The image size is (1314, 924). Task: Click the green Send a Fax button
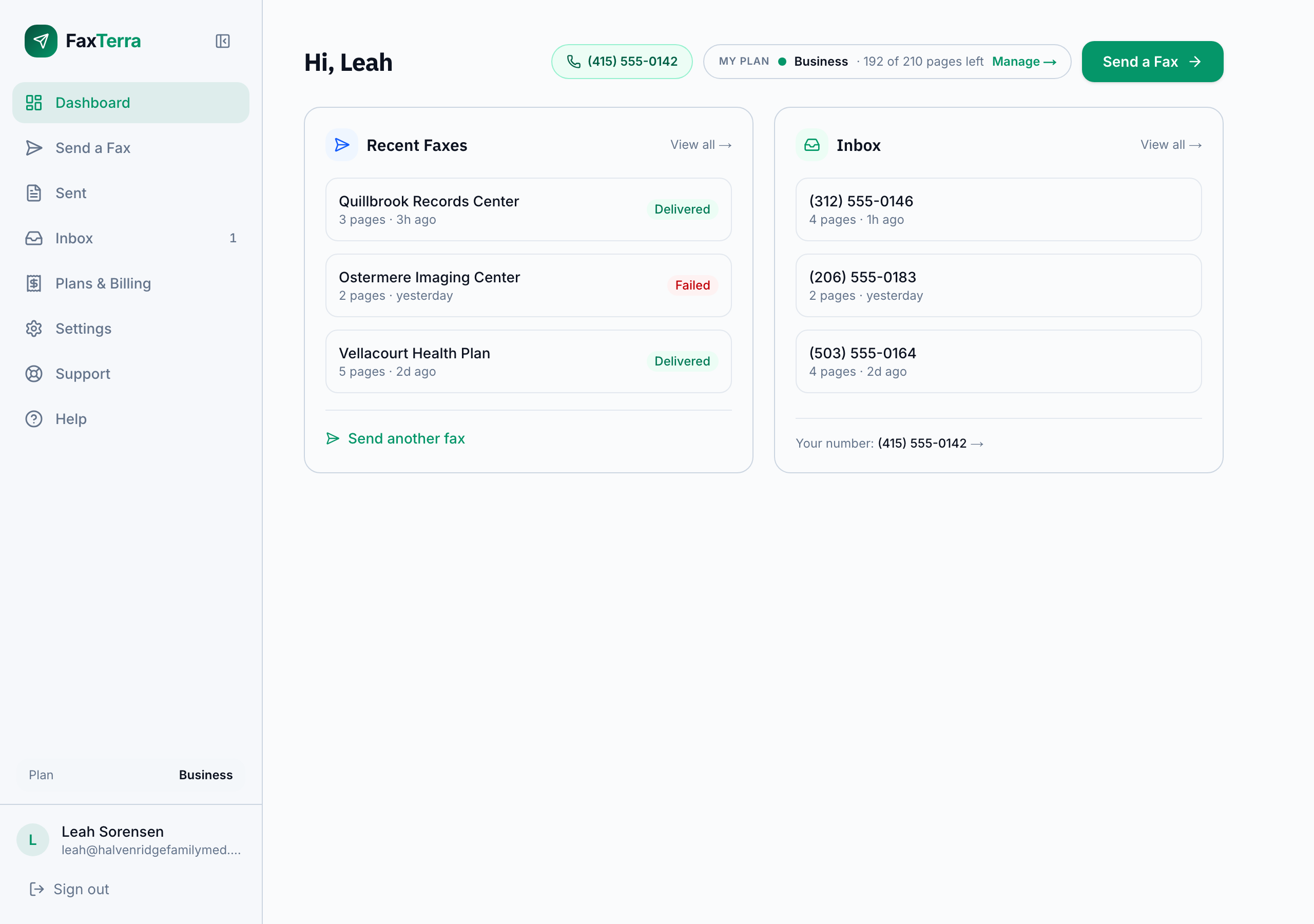pyautogui.click(x=1152, y=62)
